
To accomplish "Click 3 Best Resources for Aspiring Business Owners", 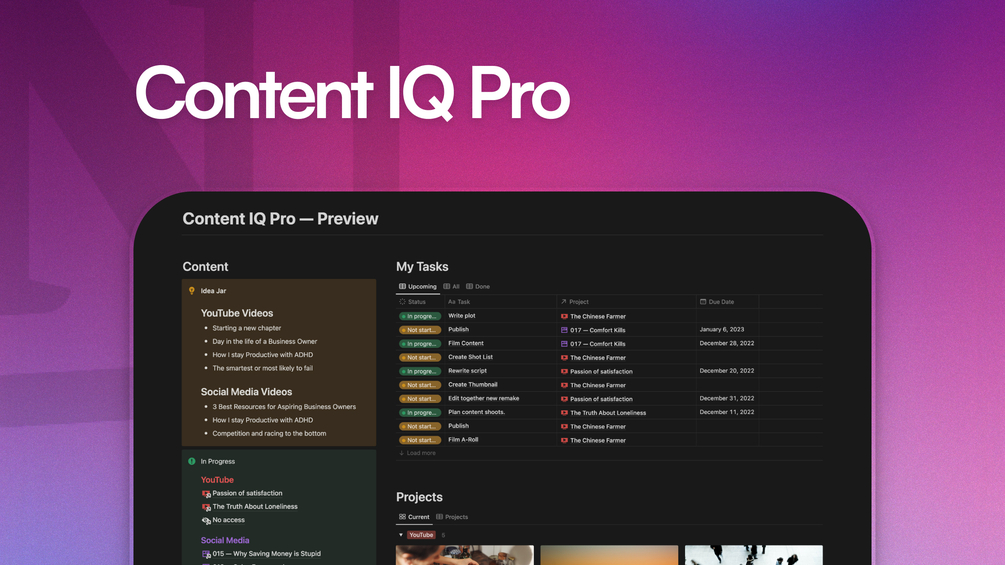I will click(284, 407).
